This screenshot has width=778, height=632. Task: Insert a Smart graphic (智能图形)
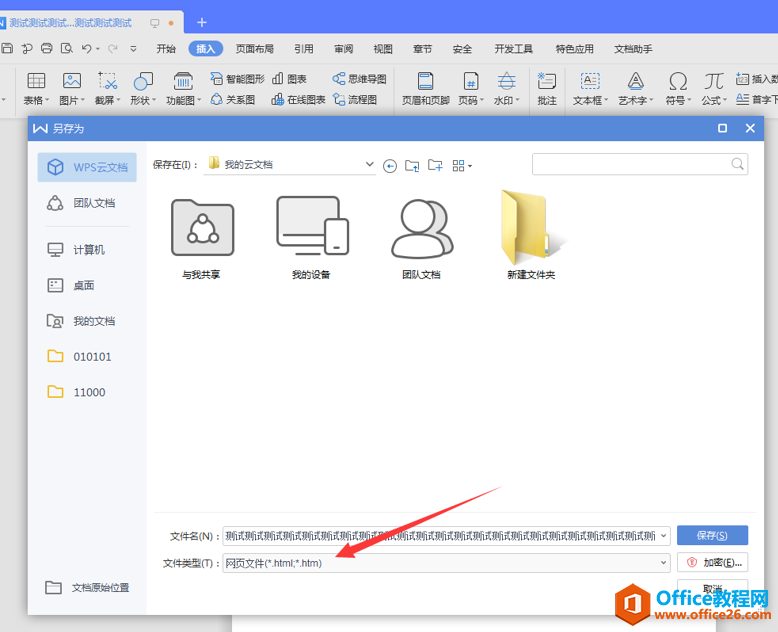(x=237, y=79)
